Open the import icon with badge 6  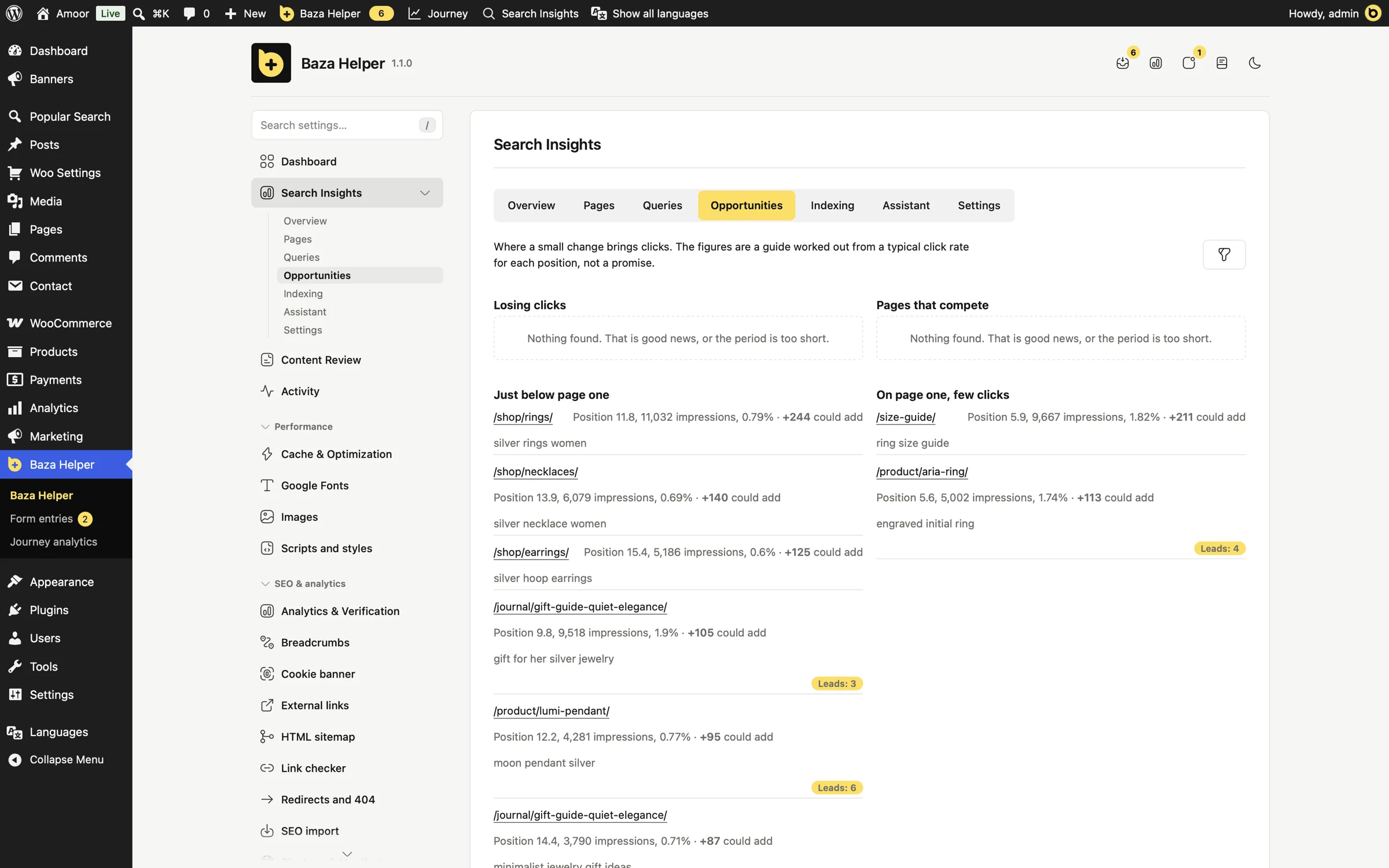tap(1123, 63)
